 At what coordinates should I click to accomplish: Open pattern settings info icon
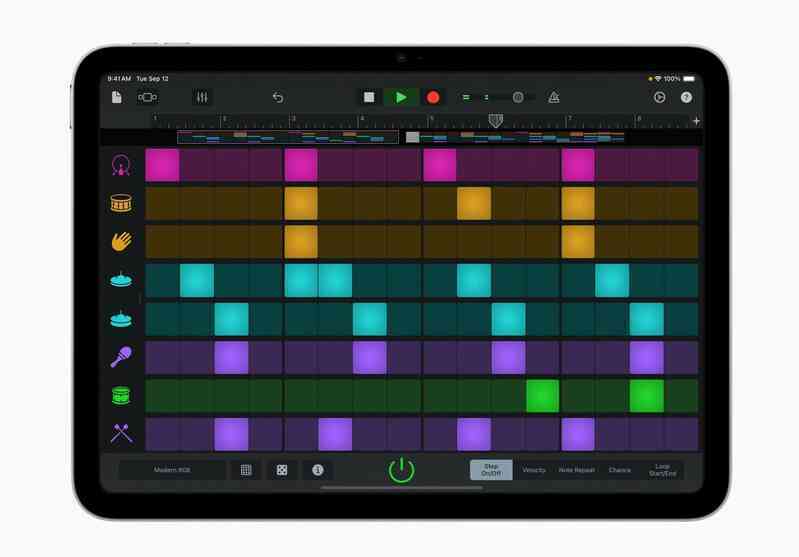317,470
